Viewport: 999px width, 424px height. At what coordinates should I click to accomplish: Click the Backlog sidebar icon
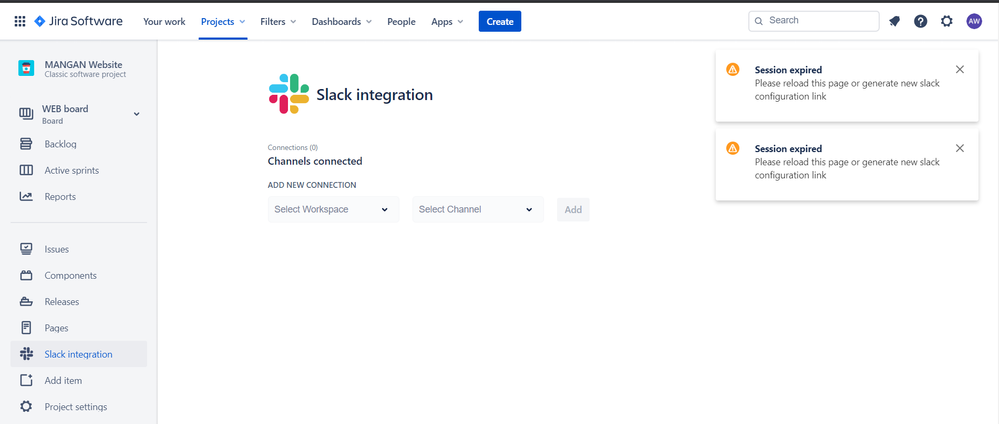(26, 144)
